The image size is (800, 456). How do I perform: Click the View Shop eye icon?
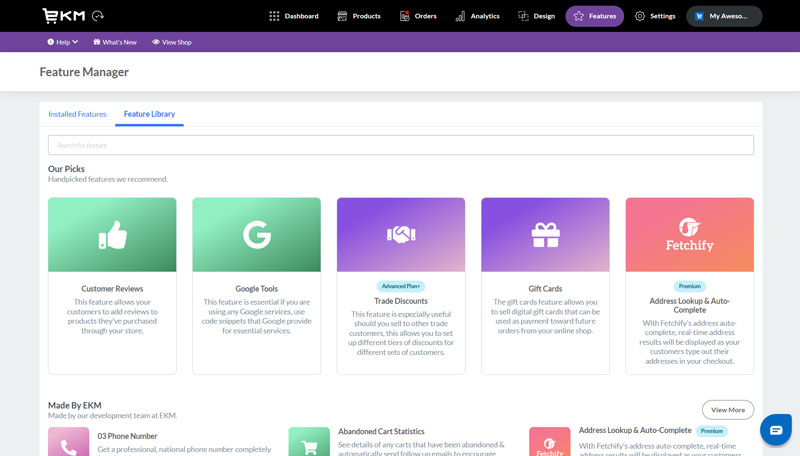click(x=156, y=42)
